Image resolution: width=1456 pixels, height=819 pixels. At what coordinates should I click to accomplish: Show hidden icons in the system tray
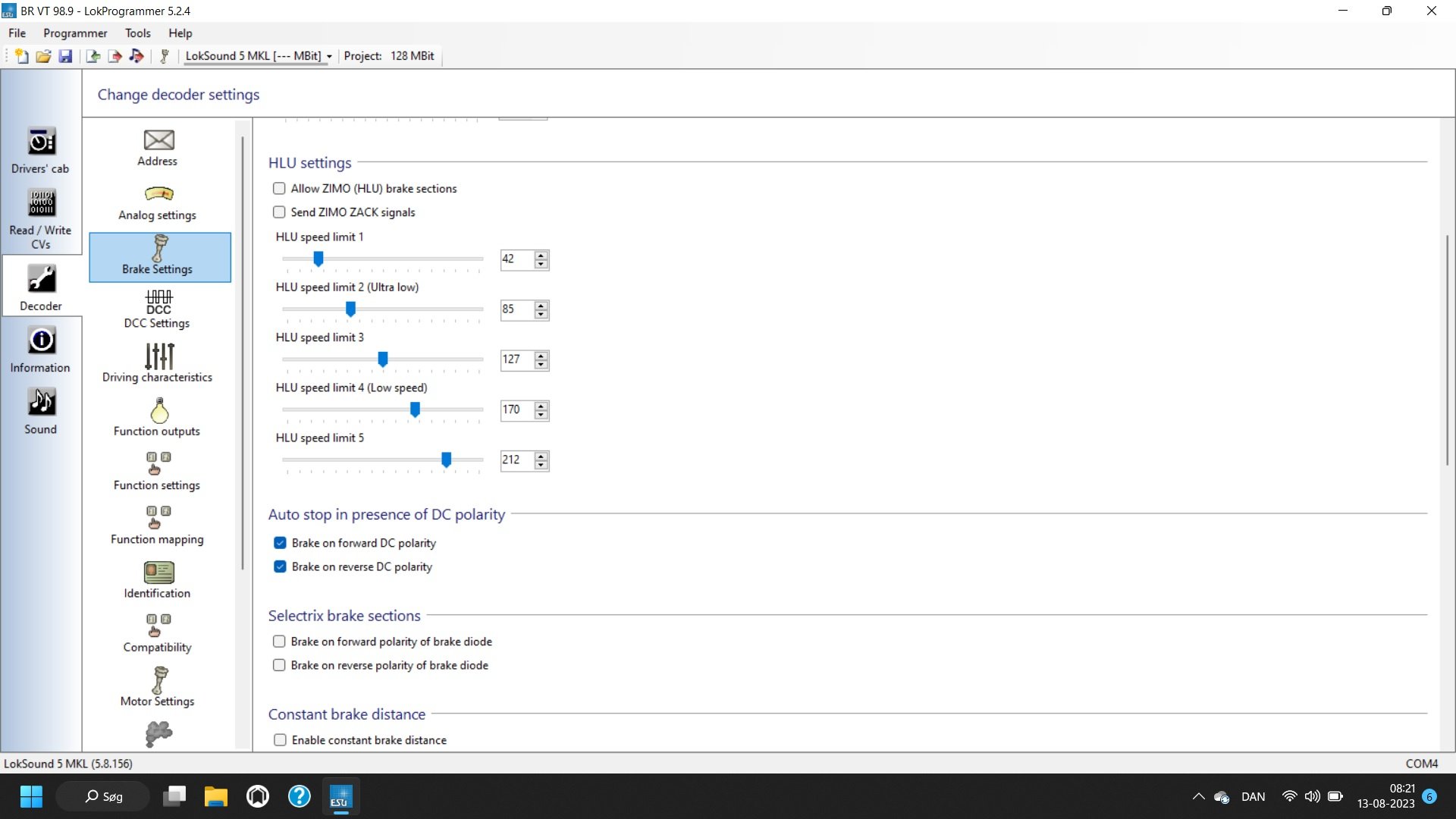click(1198, 797)
